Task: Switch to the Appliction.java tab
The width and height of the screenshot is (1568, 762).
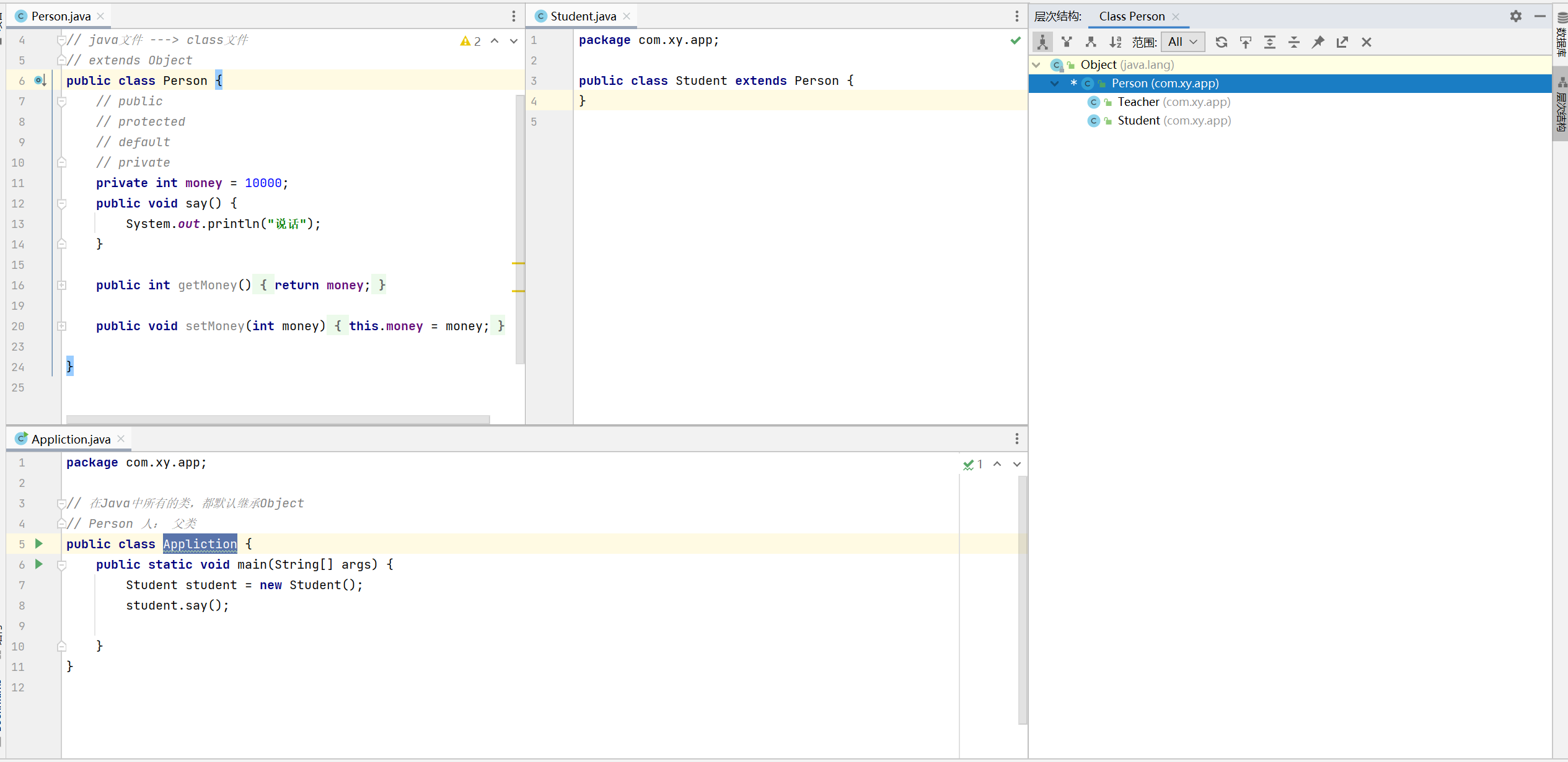Action: [x=71, y=439]
